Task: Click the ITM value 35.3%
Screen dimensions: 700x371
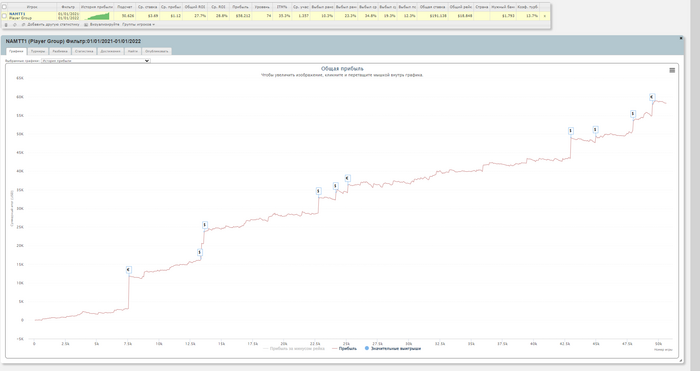Action: coord(284,16)
